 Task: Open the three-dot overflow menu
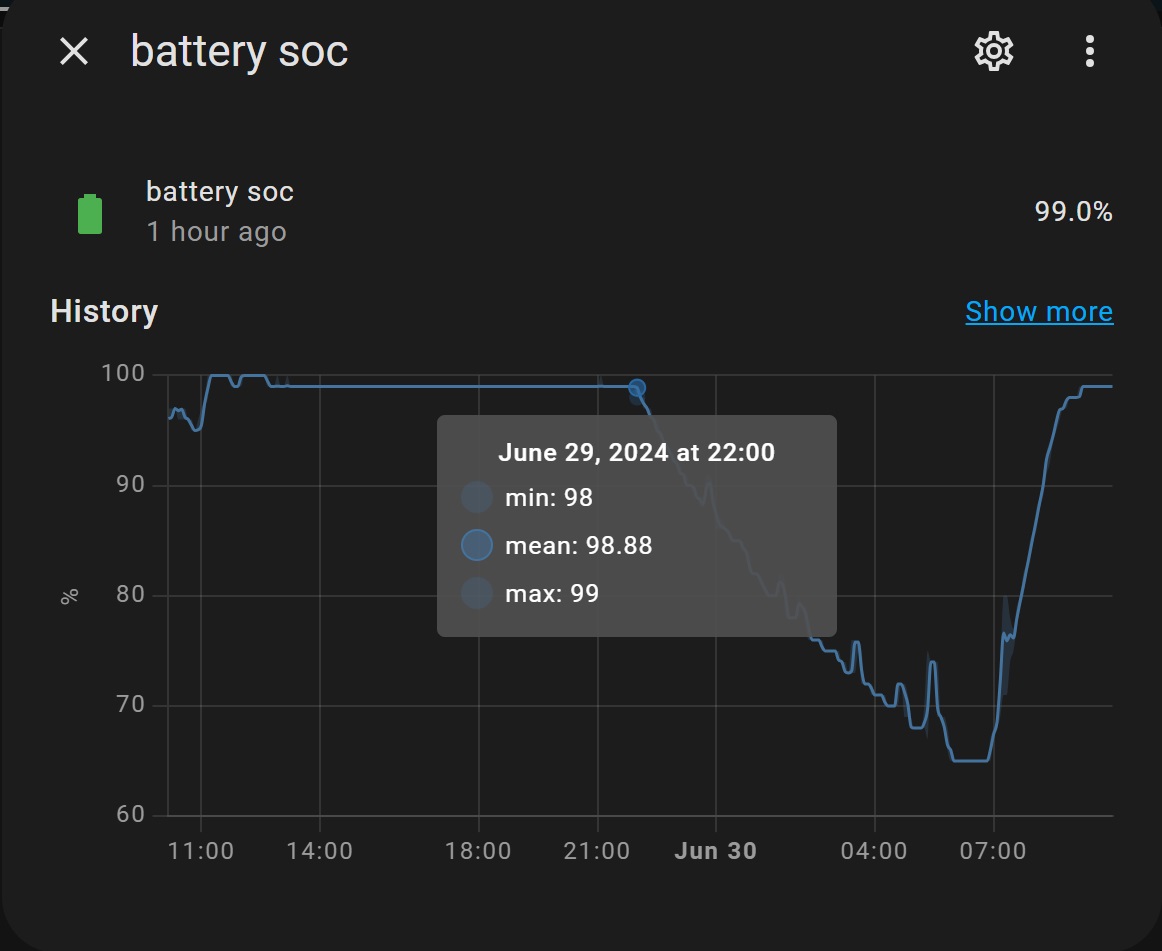[x=1089, y=51]
